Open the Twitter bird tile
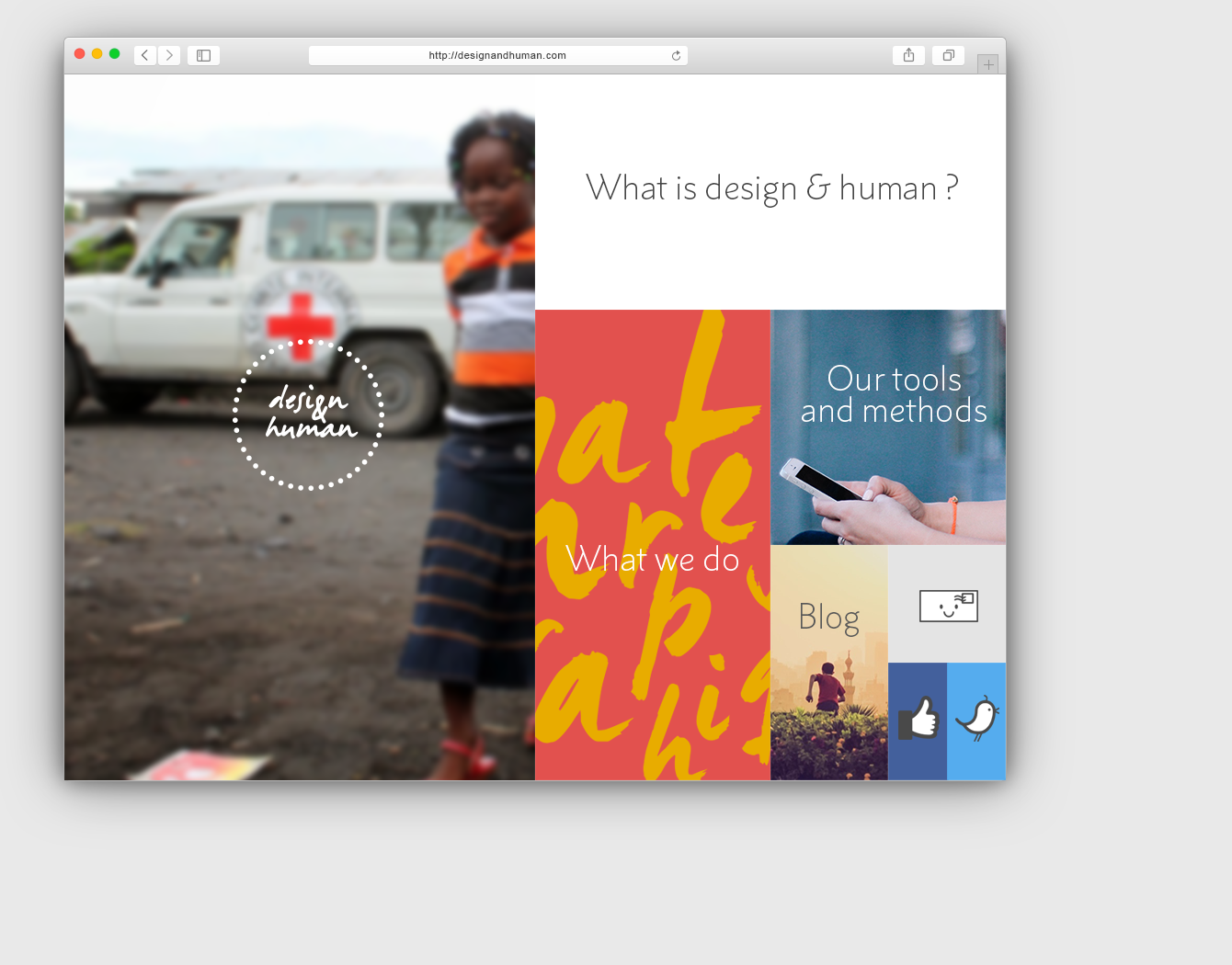 click(x=976, y=721)
